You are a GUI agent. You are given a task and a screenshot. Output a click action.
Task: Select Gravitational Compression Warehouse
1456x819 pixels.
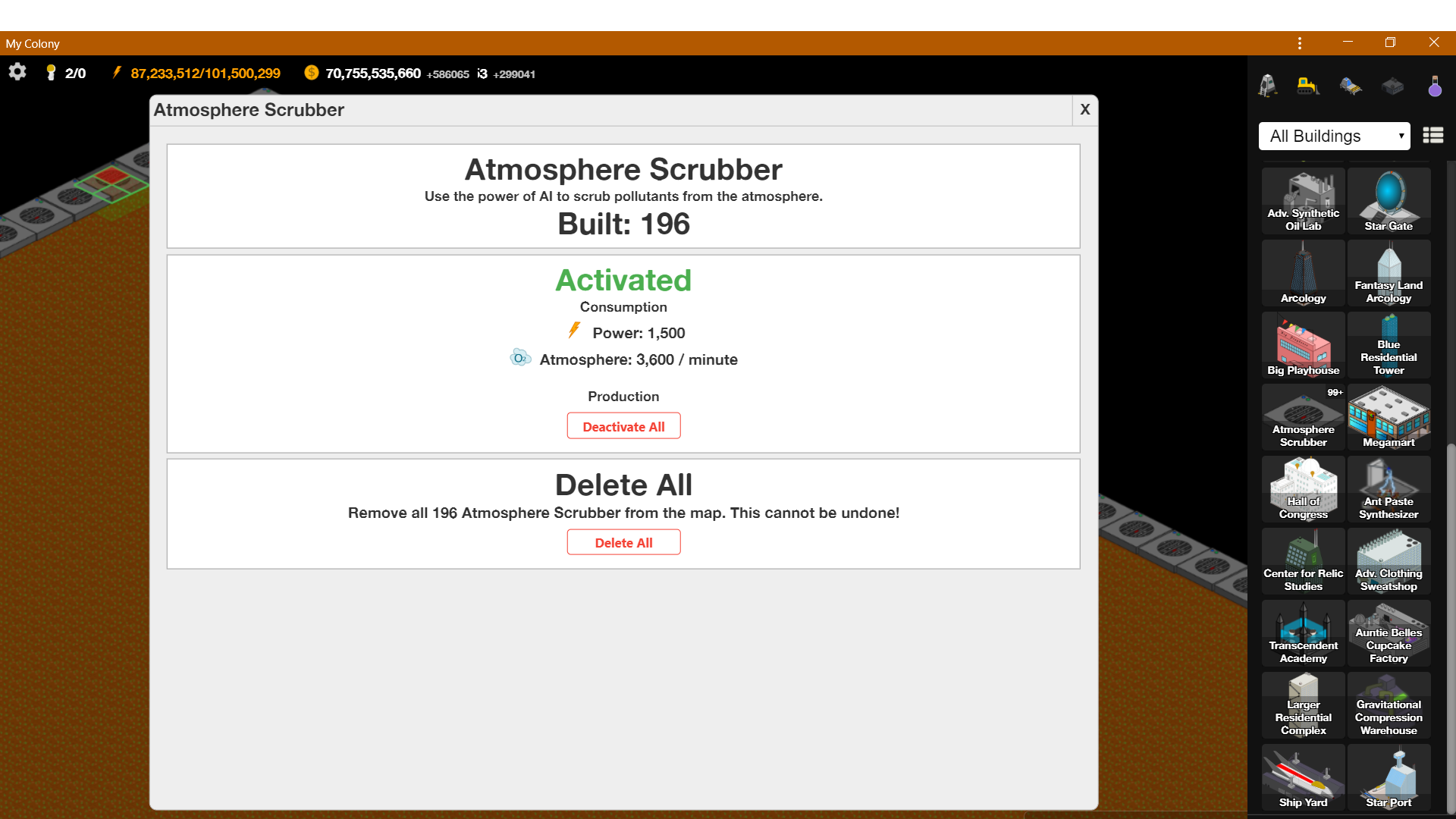[x=1389, y=705]
